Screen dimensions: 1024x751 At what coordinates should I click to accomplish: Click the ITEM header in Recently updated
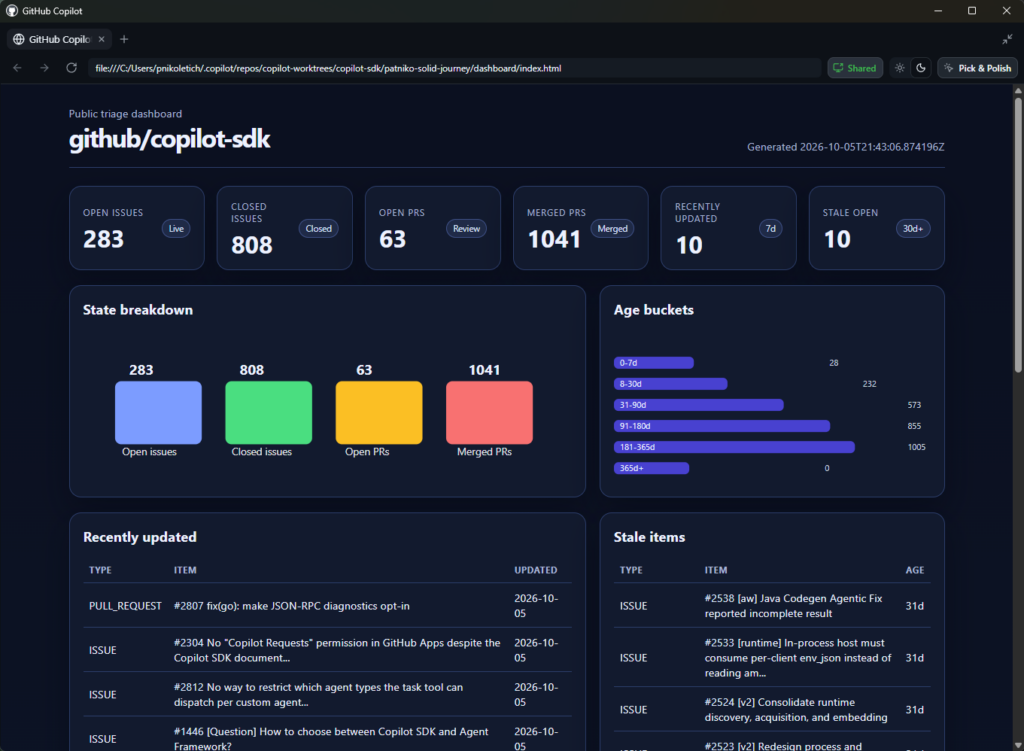[x=185, y=570]
